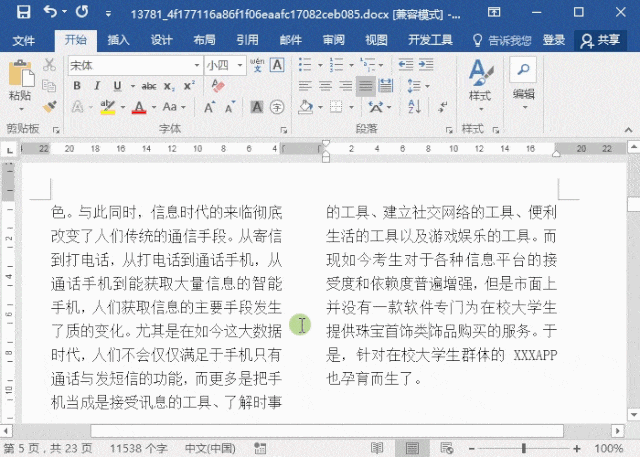
Task: Toggle bold formatting
Action: (x=77, y=86)
